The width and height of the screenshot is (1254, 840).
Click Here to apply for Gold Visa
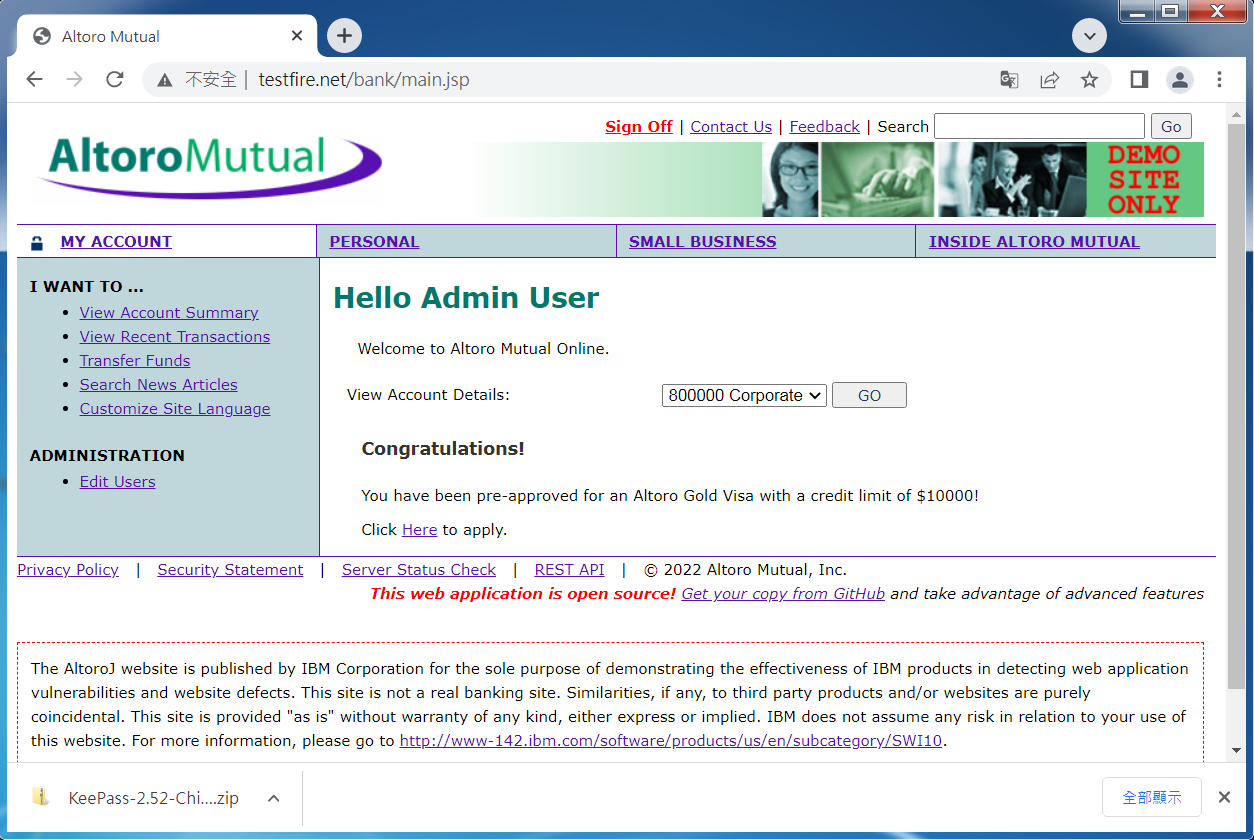coord(419,530)
